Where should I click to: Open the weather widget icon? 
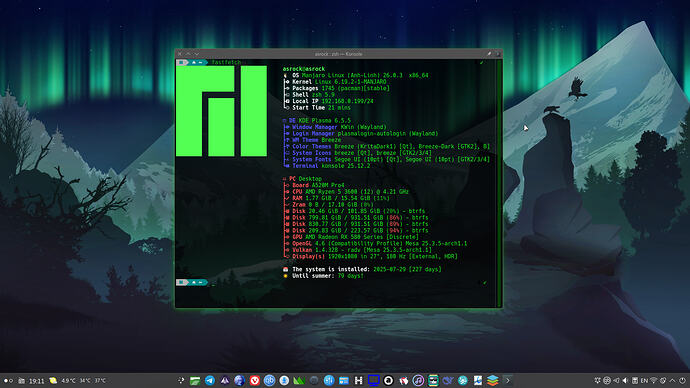click(x=53, y=381)
